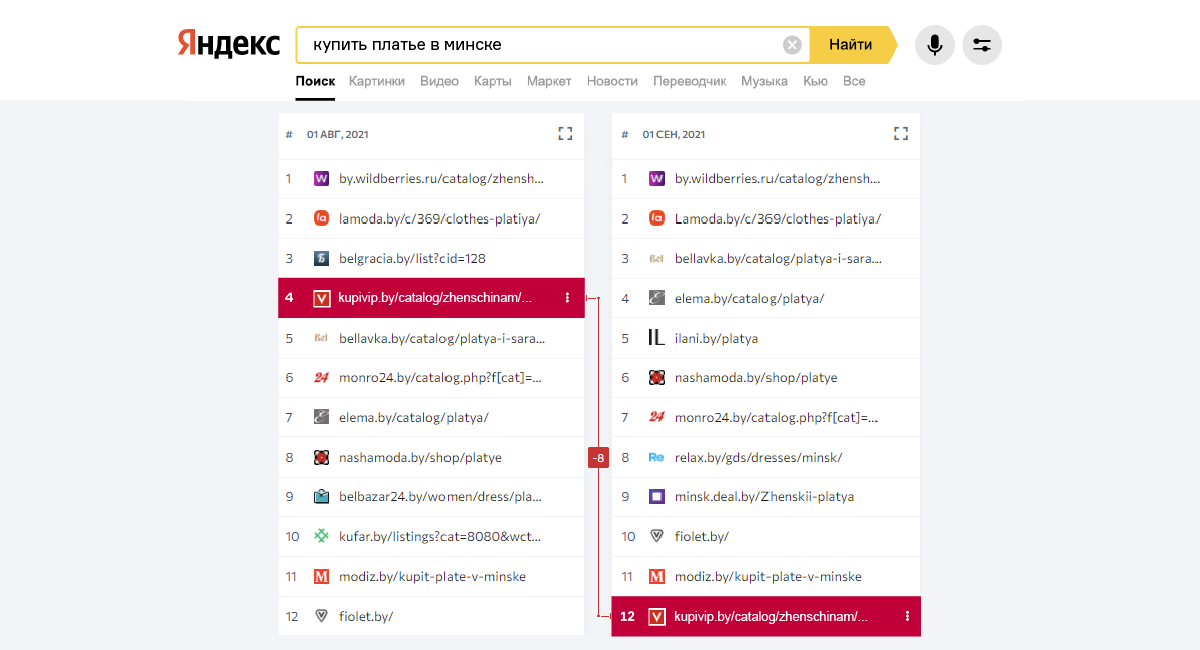Open bellavka.by link in August list
This screenshot has height=650, width=1200.
pos(442,338)
